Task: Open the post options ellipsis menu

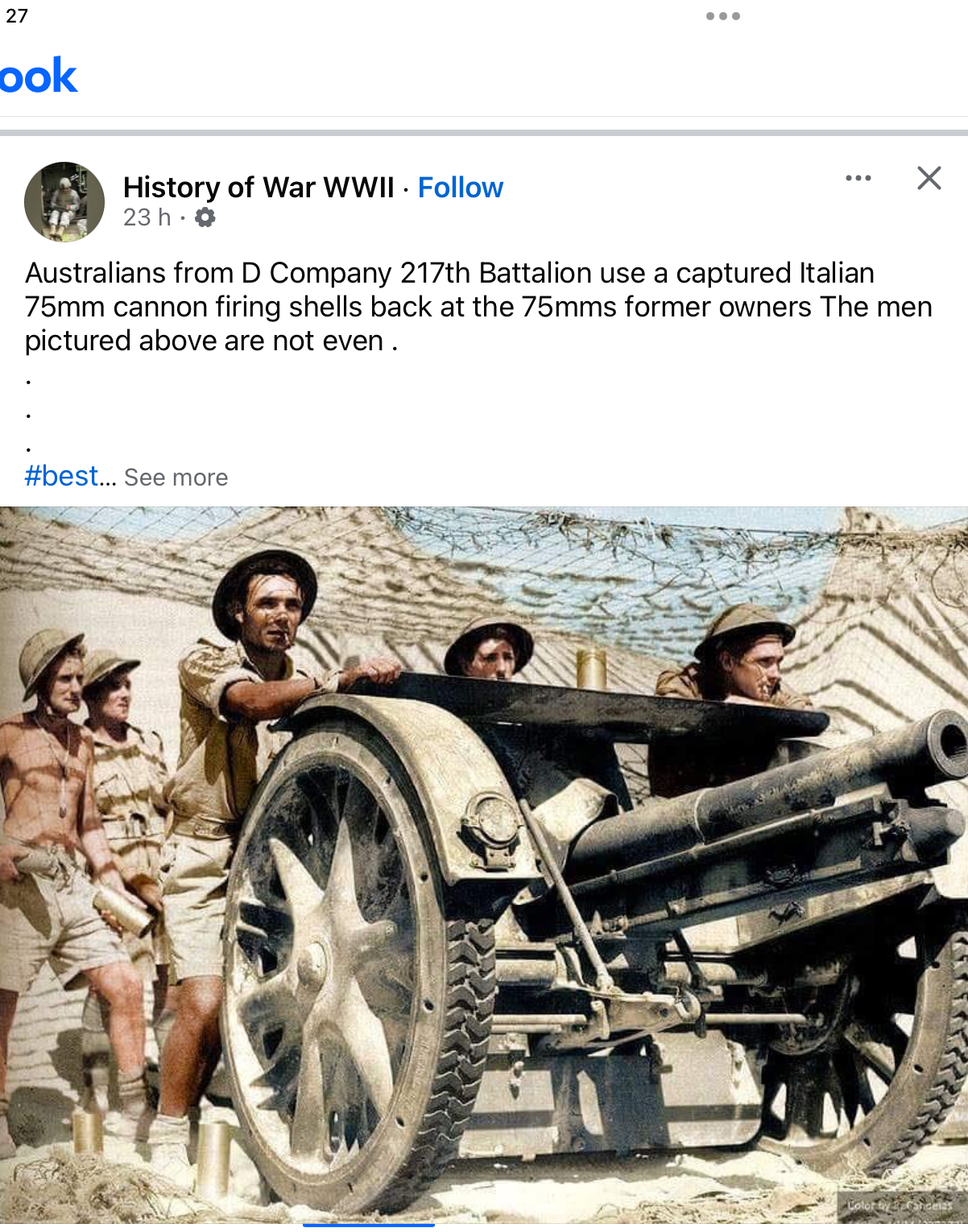Action: [x=858, y=178]
